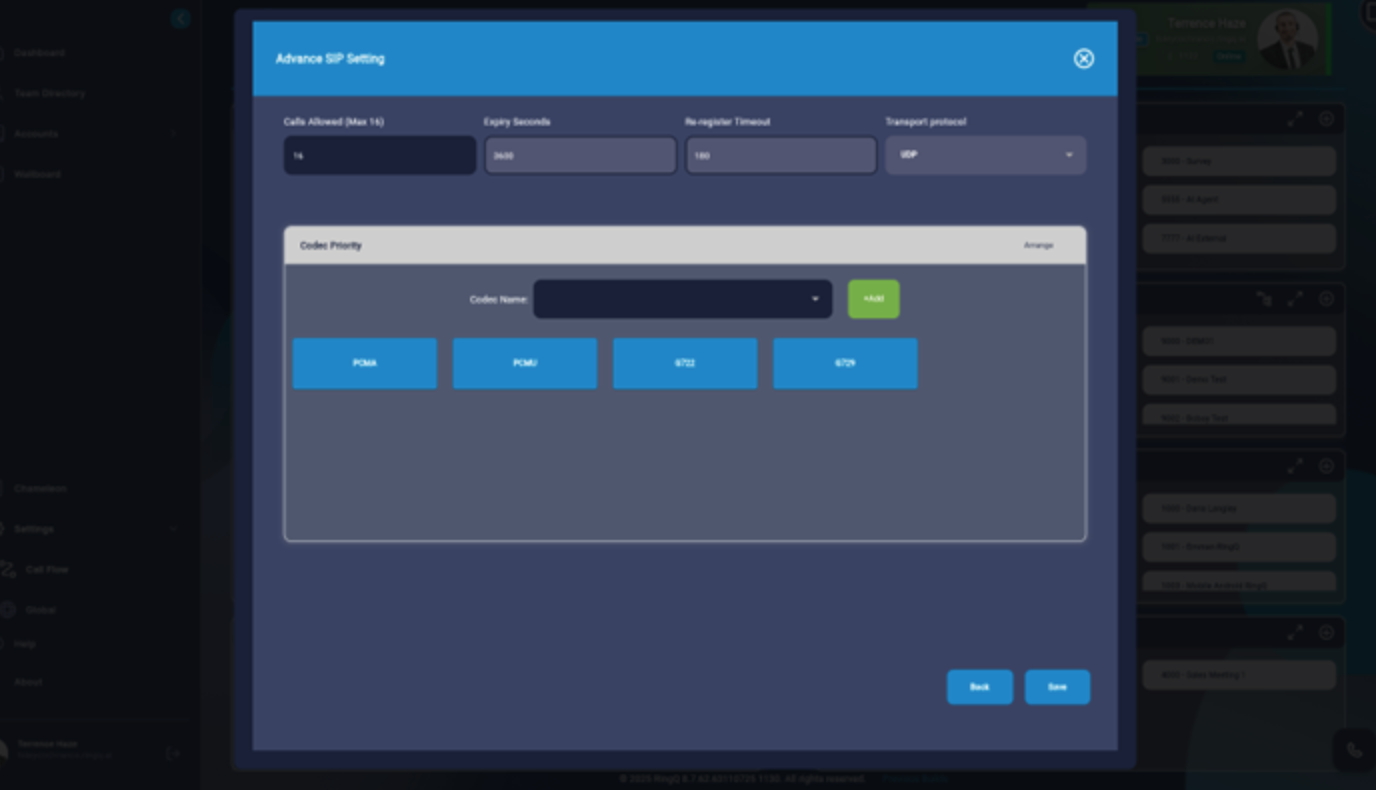1376x790 pixels.
Task: Open the Codec Name dropdown
Action: point(683,298)
